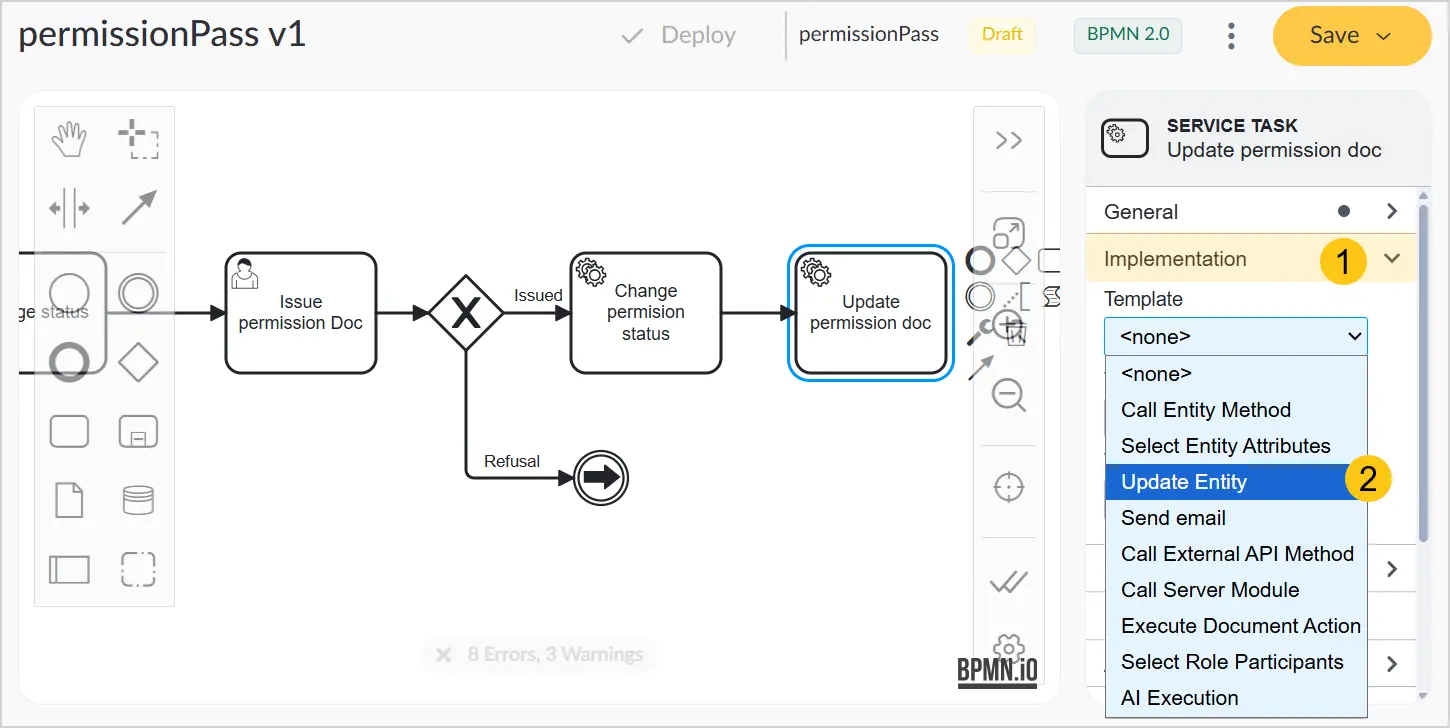This screenshot has height=728, width=1450.
Task: Click the Issued sequence flow label
Action: pos(538,295)
